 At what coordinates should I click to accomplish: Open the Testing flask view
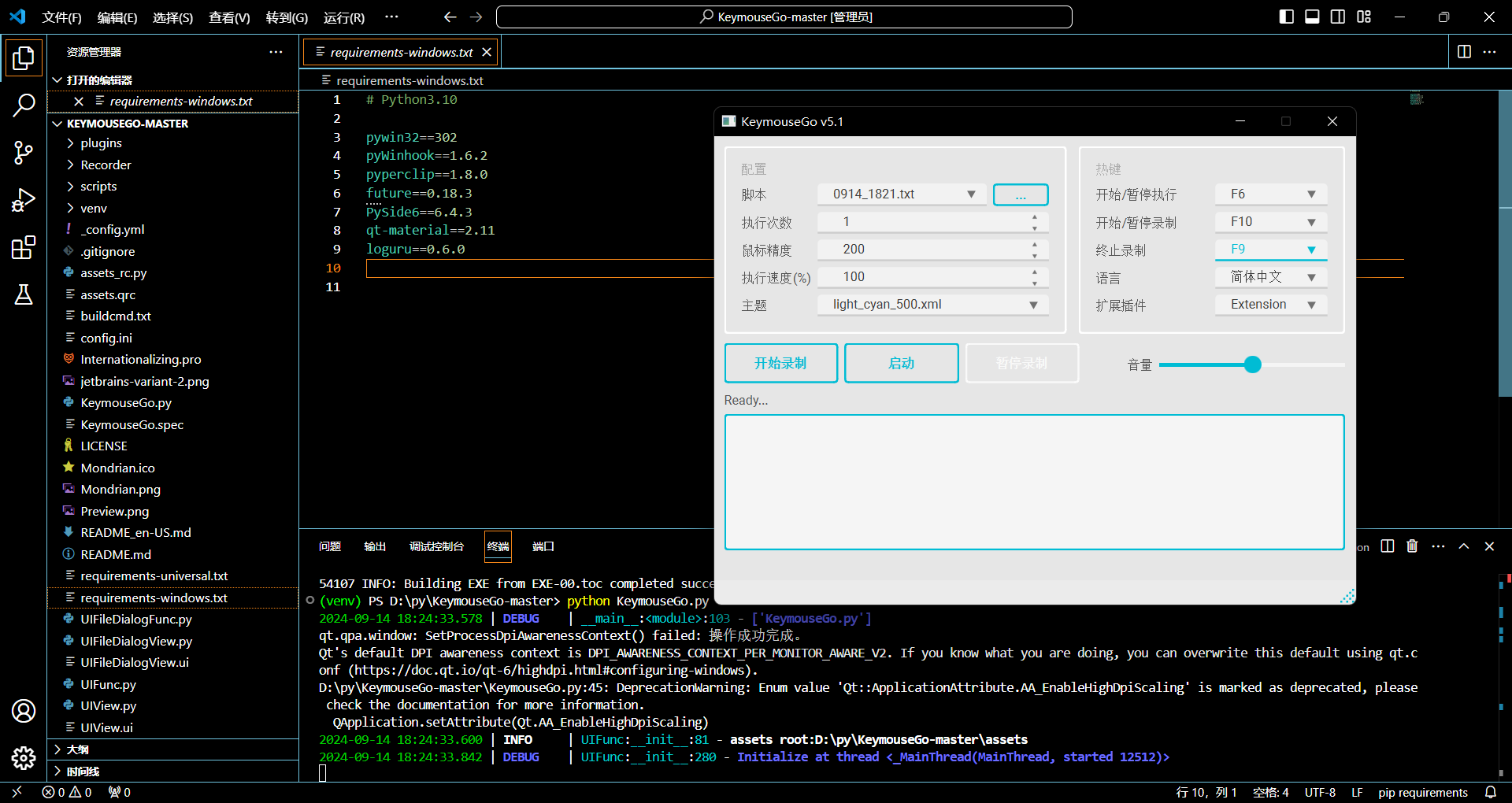pos(24,294)
